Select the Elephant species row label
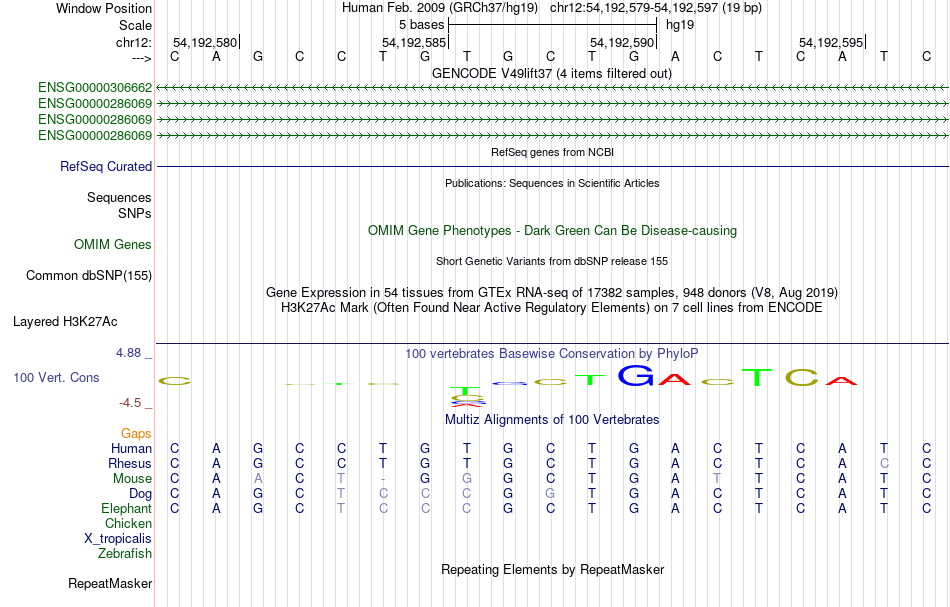The width and height of the screenshot is (950, 607). (127, 509)
